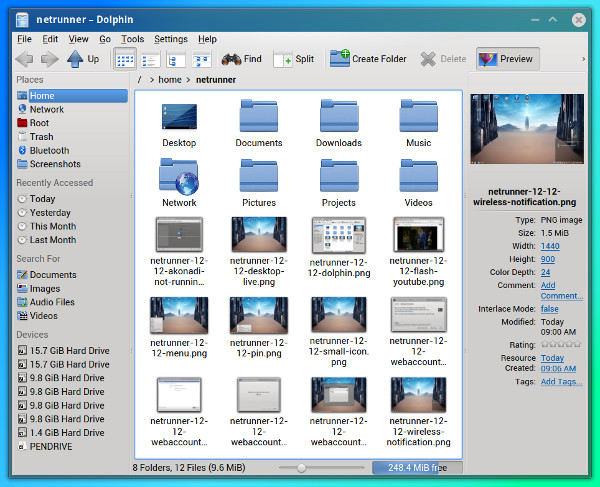600x487 pixels.
Task: Go back with the left arrow
Action: (x=24, y=59)
